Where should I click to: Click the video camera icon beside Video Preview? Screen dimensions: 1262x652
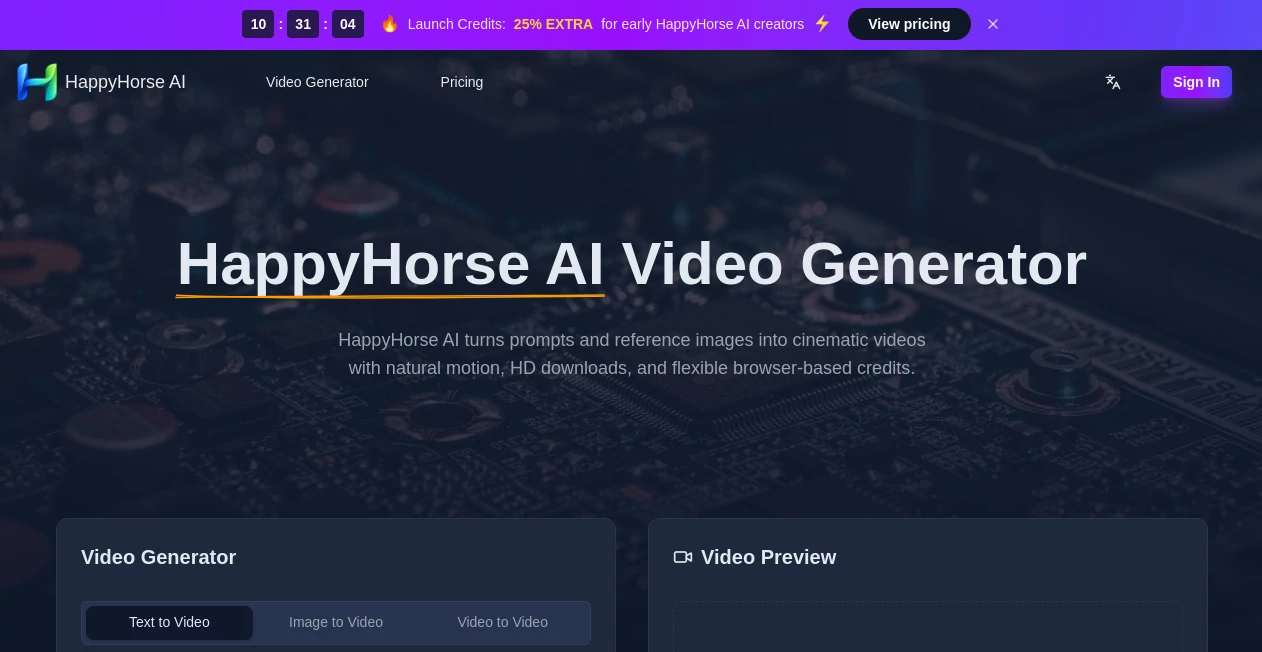pyautogui.click(x=683, y=557)
